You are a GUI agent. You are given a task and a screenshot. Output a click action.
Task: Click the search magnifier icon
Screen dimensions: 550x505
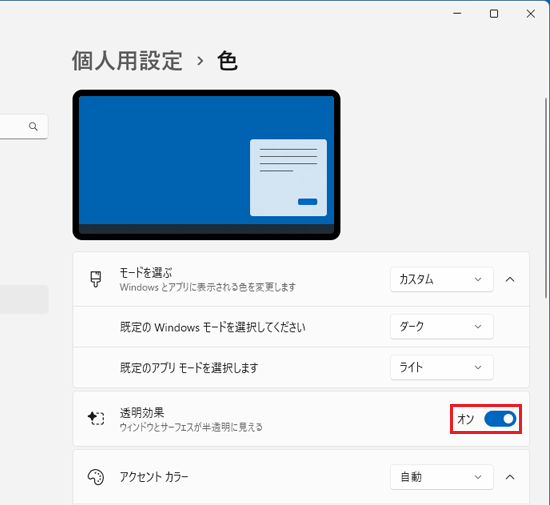point(33,126)
